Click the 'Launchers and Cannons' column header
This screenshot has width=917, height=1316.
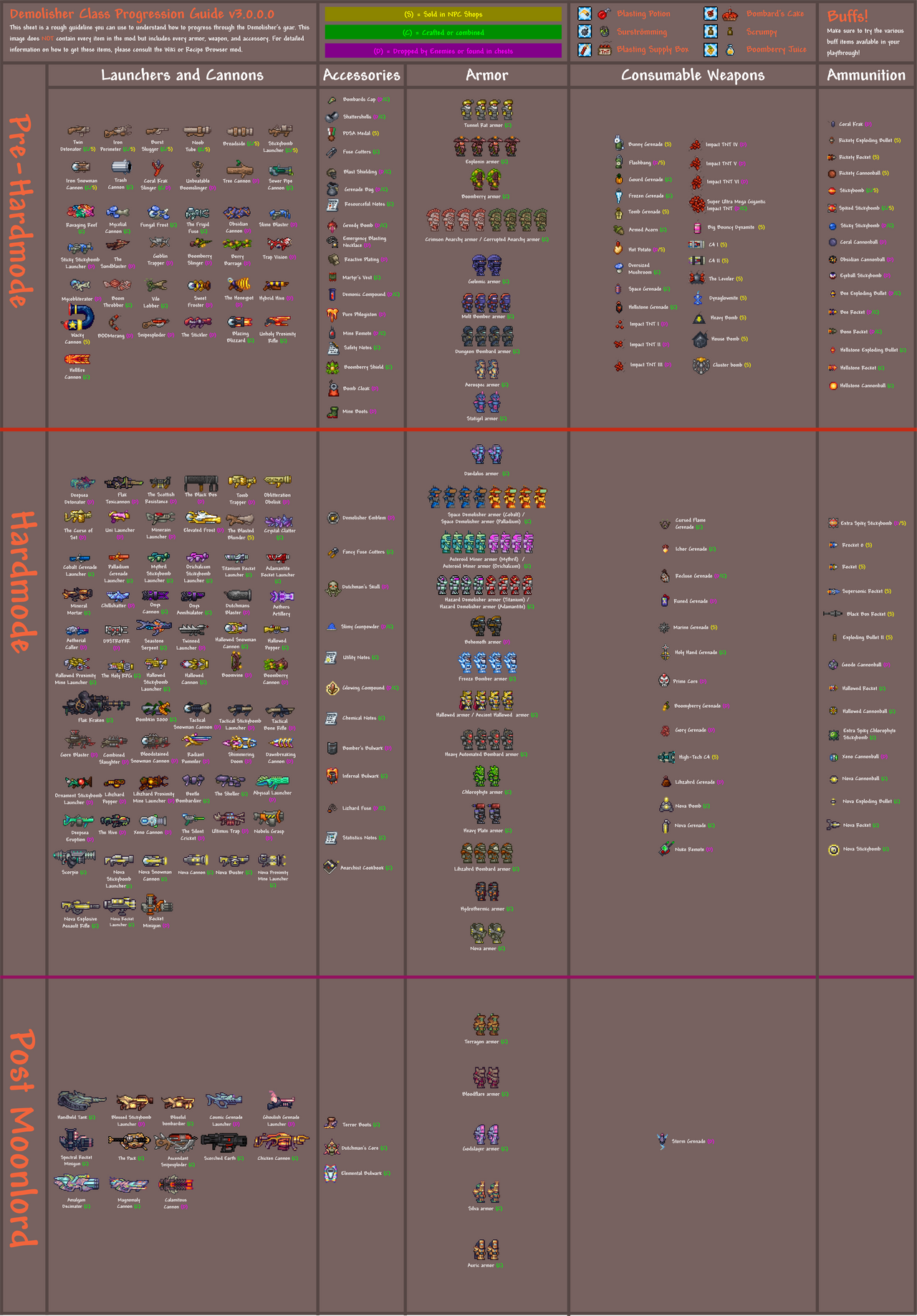[182, 75]
